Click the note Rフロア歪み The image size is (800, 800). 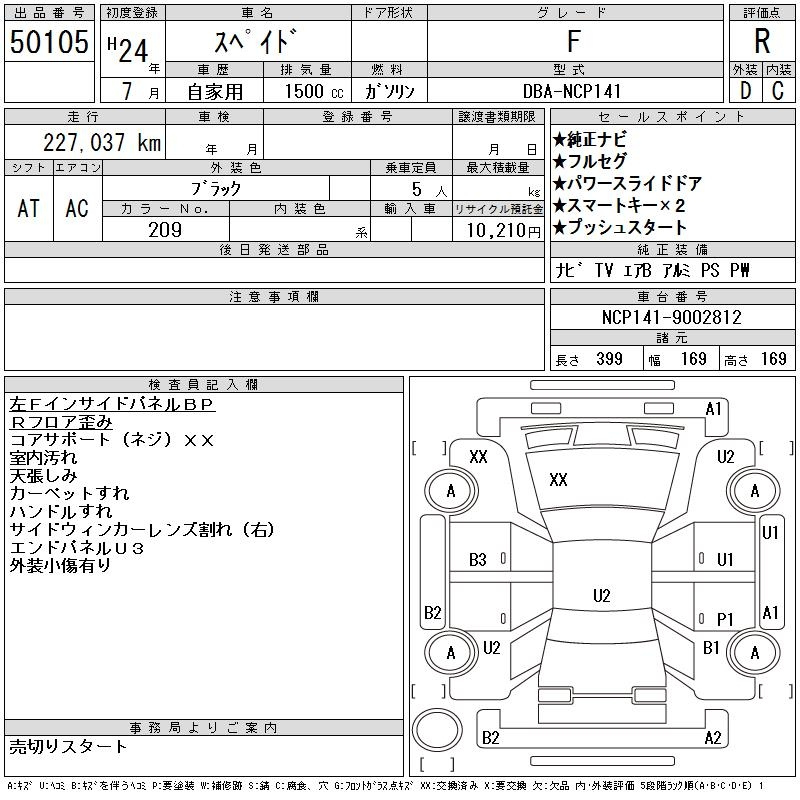(x=61, y=422)
